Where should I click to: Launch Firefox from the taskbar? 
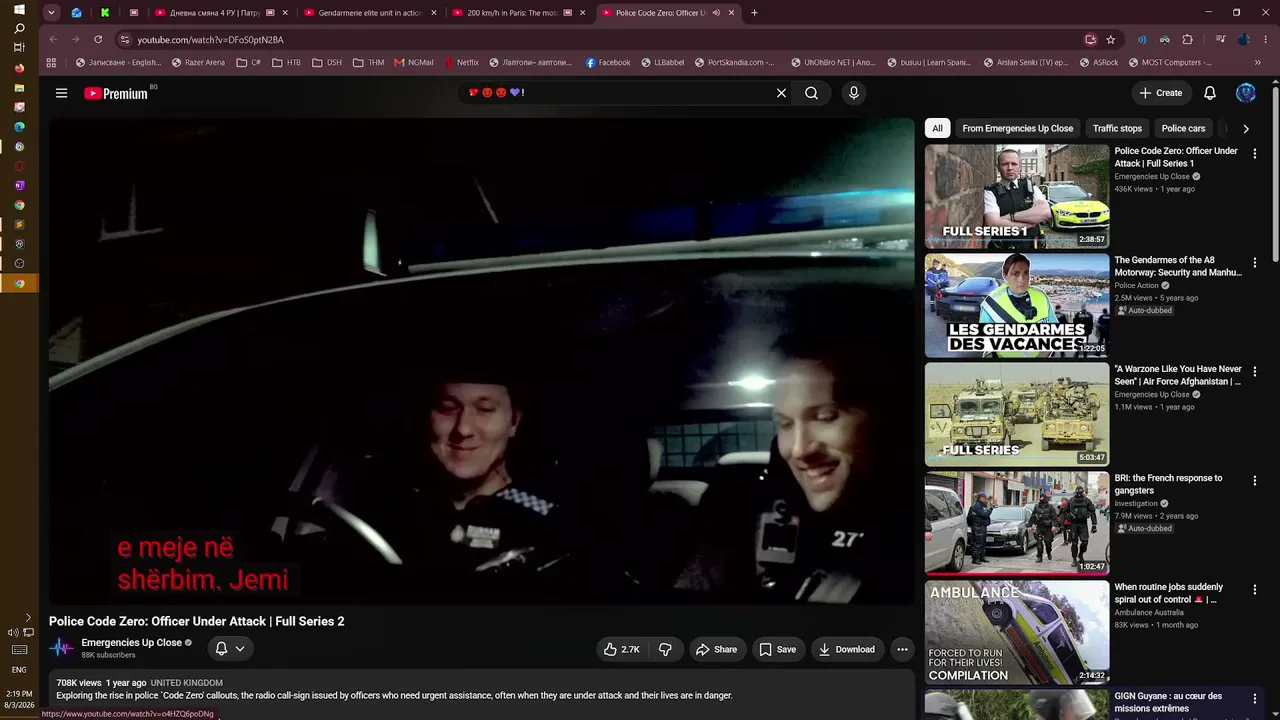(19, 68)
